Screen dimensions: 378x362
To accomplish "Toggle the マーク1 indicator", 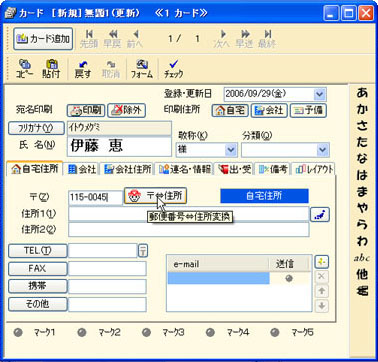I will click(x=18, y=332).
